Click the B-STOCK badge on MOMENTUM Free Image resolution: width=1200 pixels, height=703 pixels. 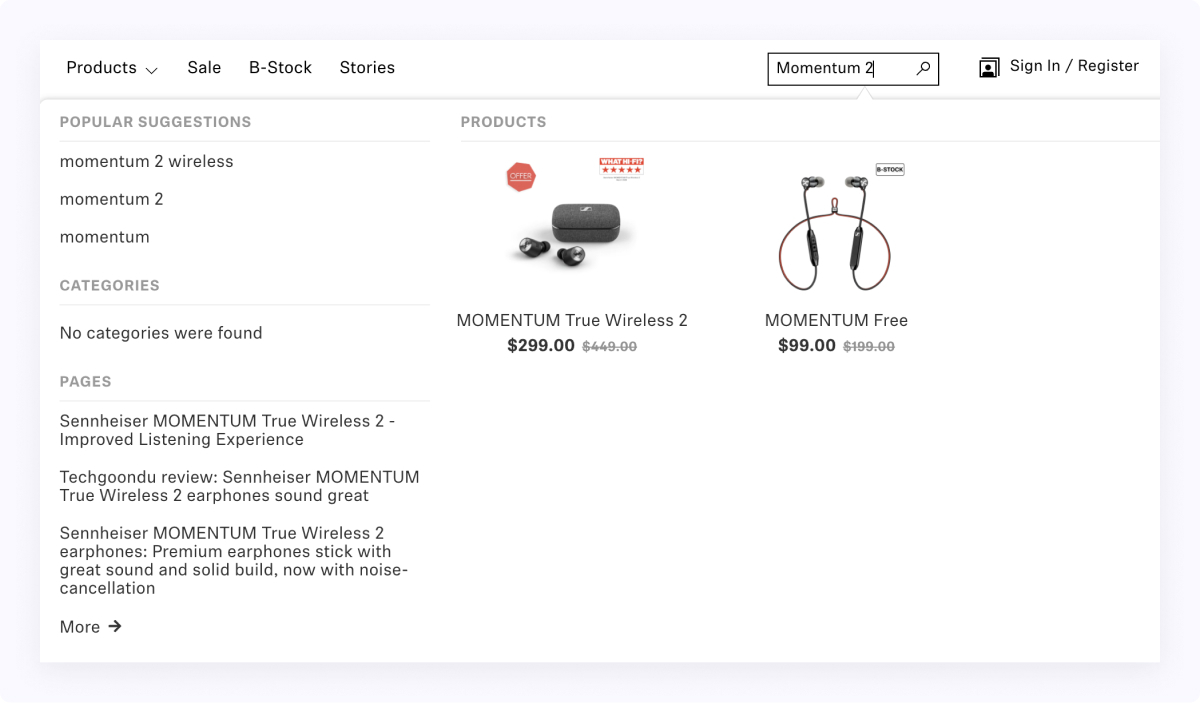click(889, 169)
